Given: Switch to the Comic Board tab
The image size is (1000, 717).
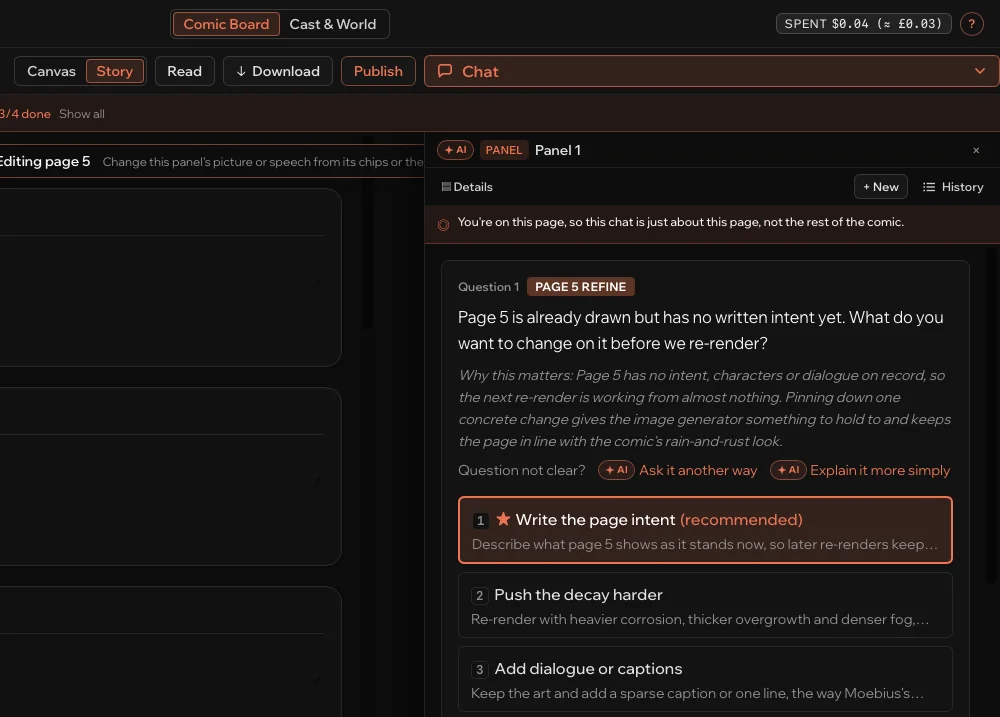Looking at the screenshot, I should 226,24.
